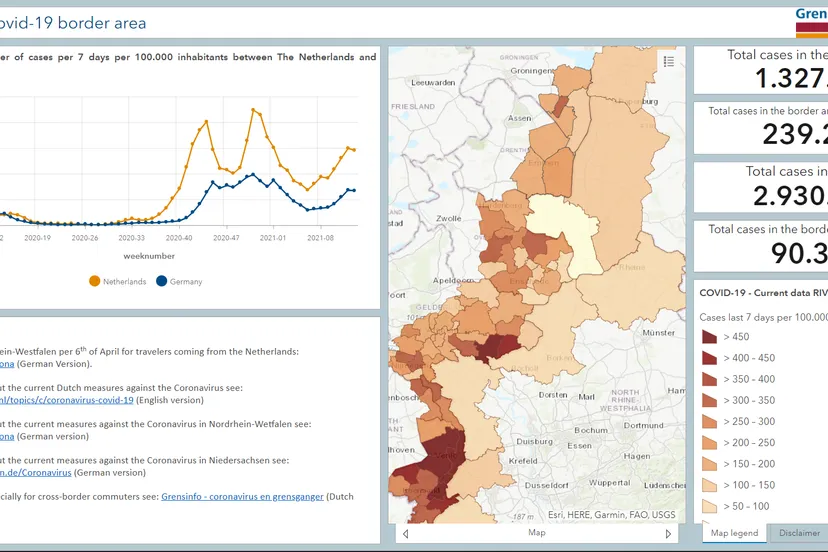
Task: Click the next map arrow
Action: tap(669, 534)
